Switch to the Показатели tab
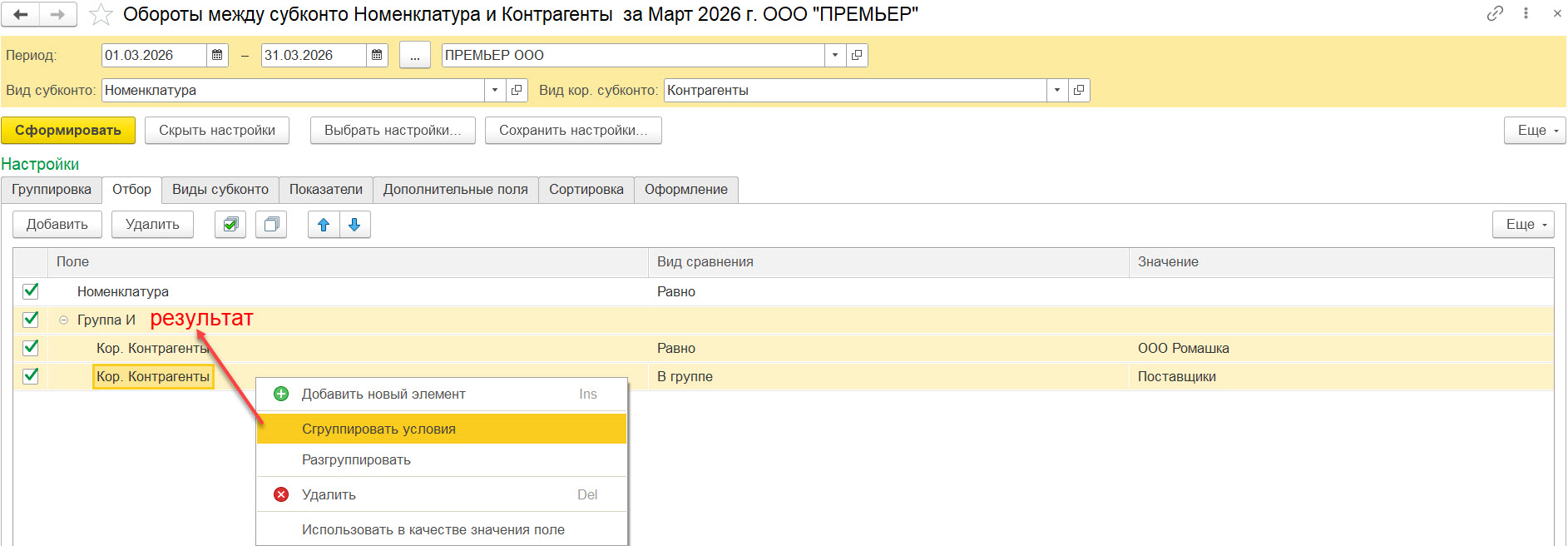This screenshot has width=1568, height=546. coord(325,190)
